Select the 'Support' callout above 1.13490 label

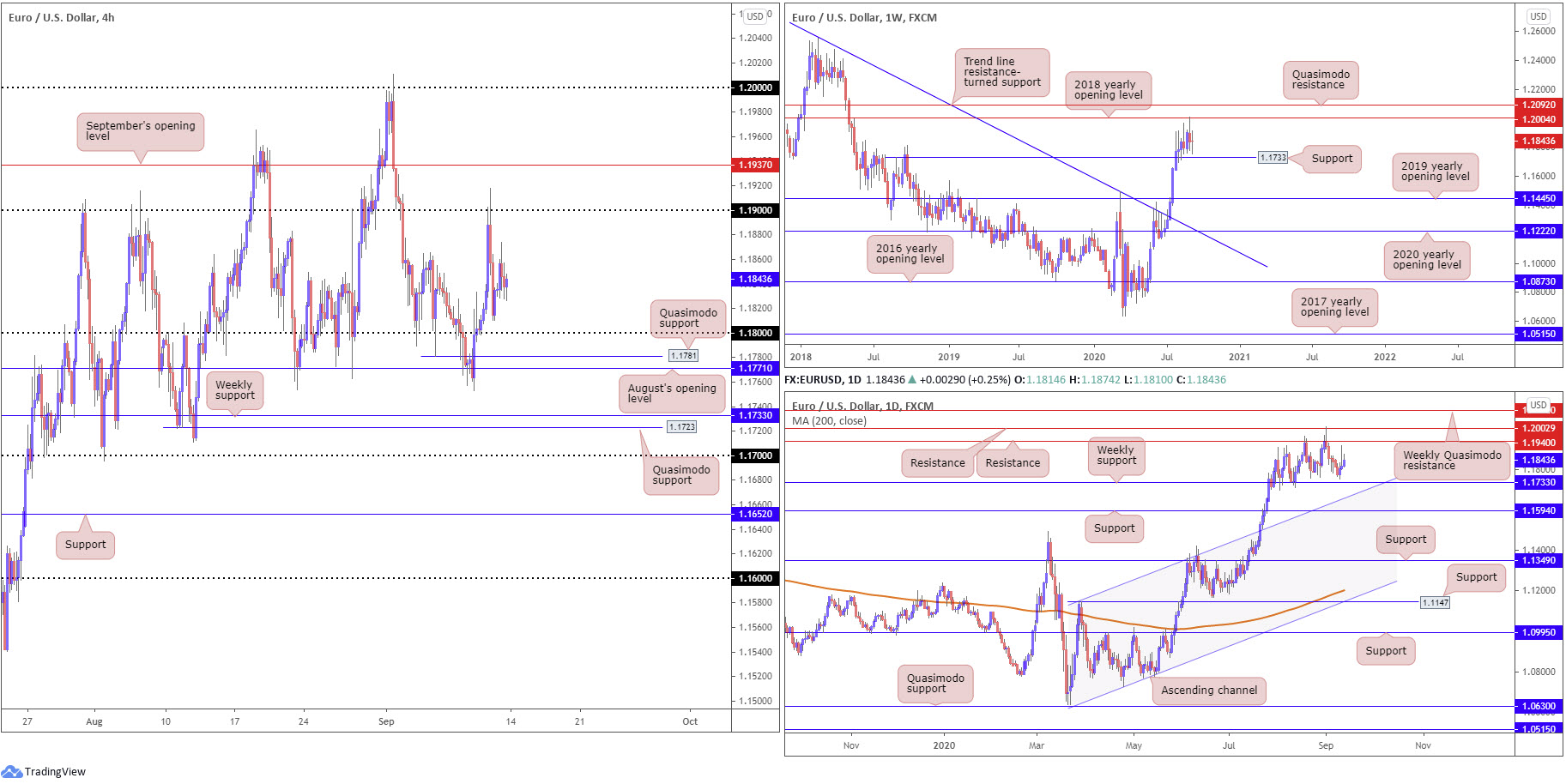[1406, 540]
